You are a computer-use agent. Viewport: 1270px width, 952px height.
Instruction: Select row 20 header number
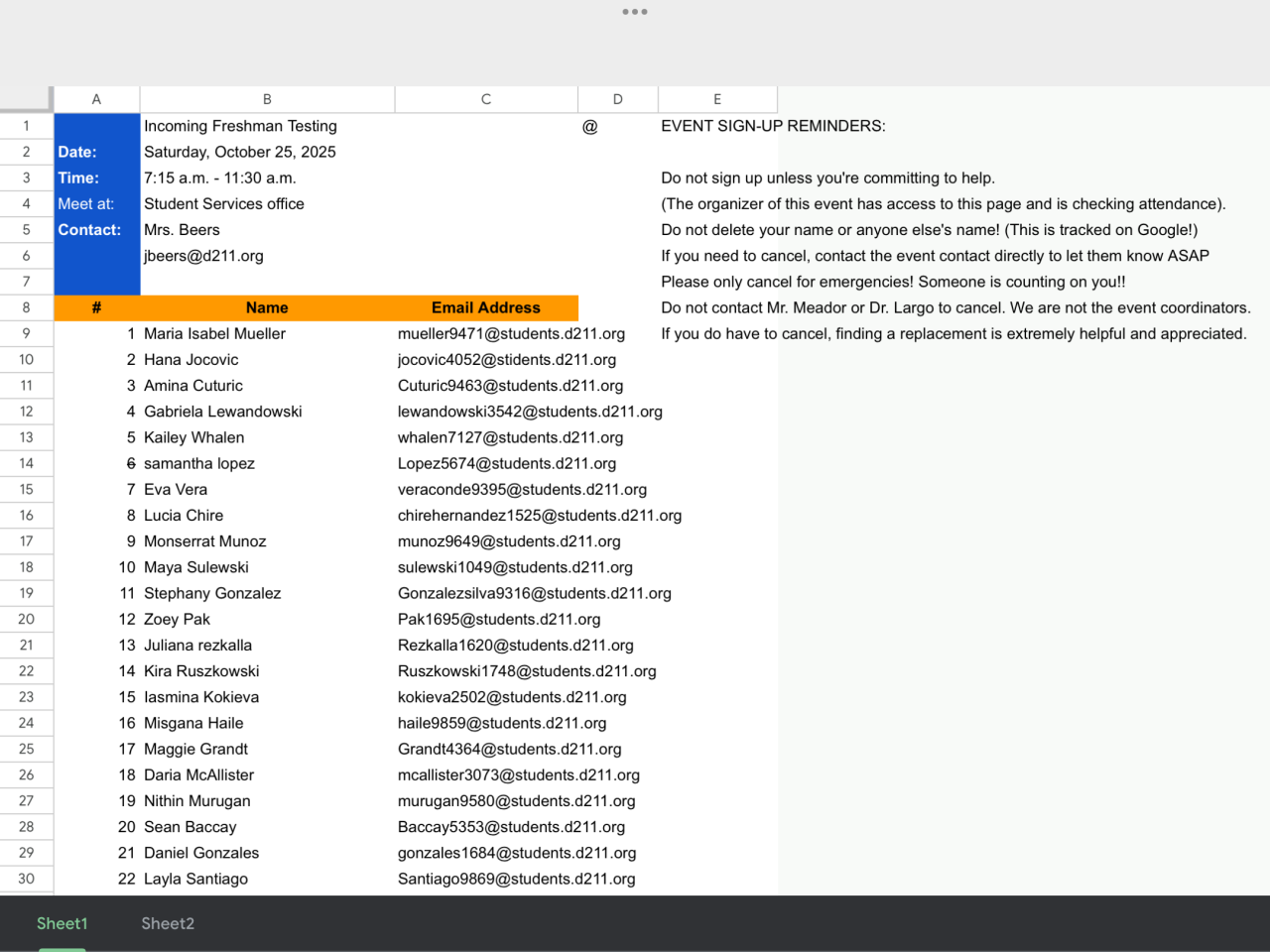[26, 619]
